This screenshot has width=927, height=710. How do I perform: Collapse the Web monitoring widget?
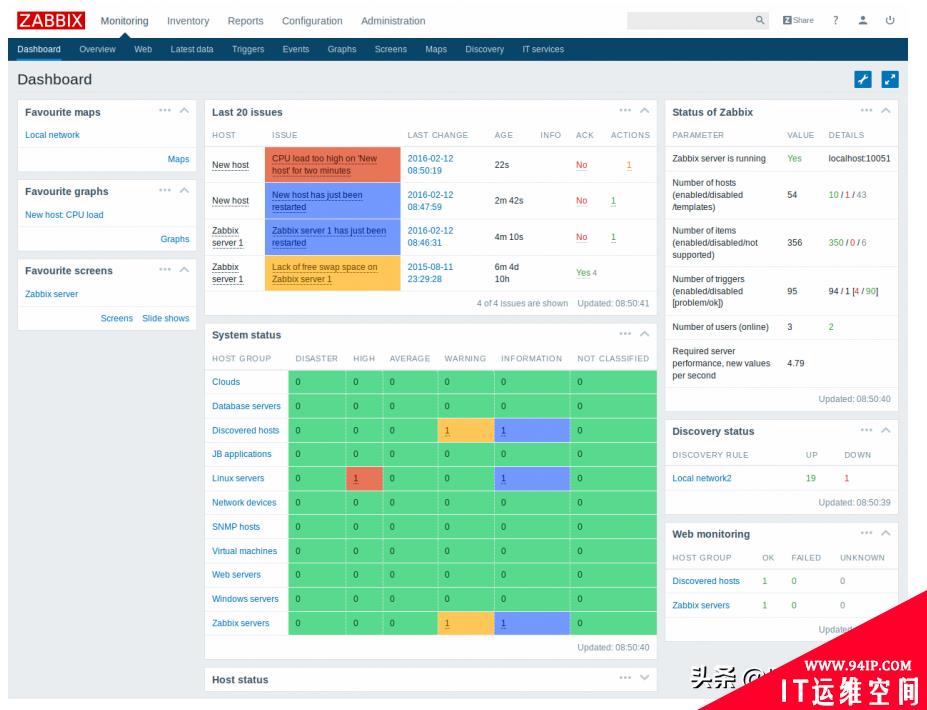click(886, 533)
